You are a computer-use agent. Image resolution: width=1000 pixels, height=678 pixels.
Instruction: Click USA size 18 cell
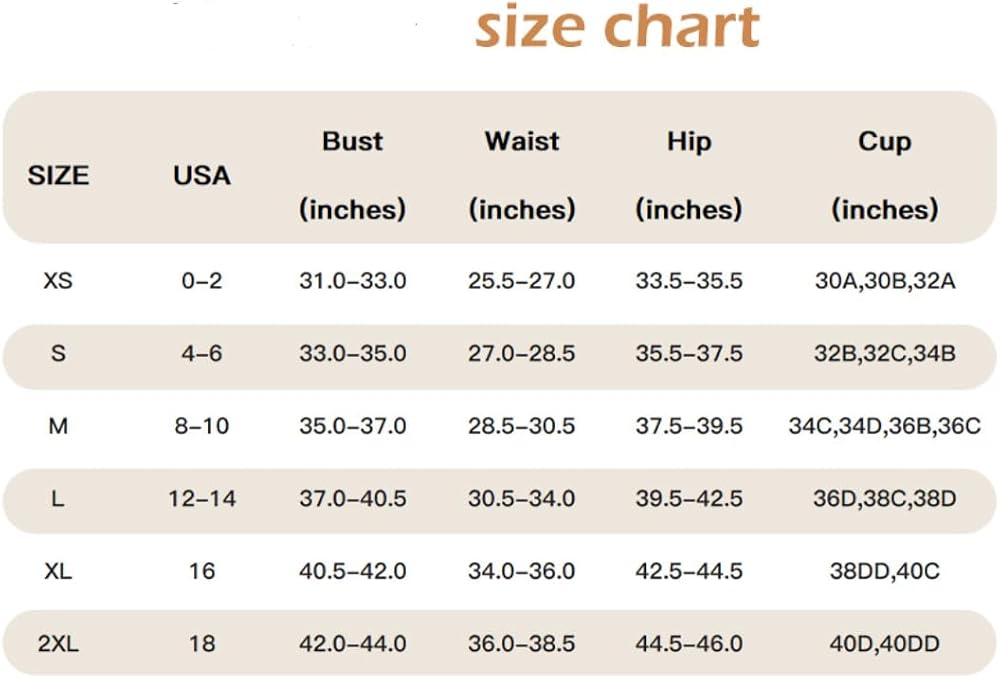tap(202, 644)
